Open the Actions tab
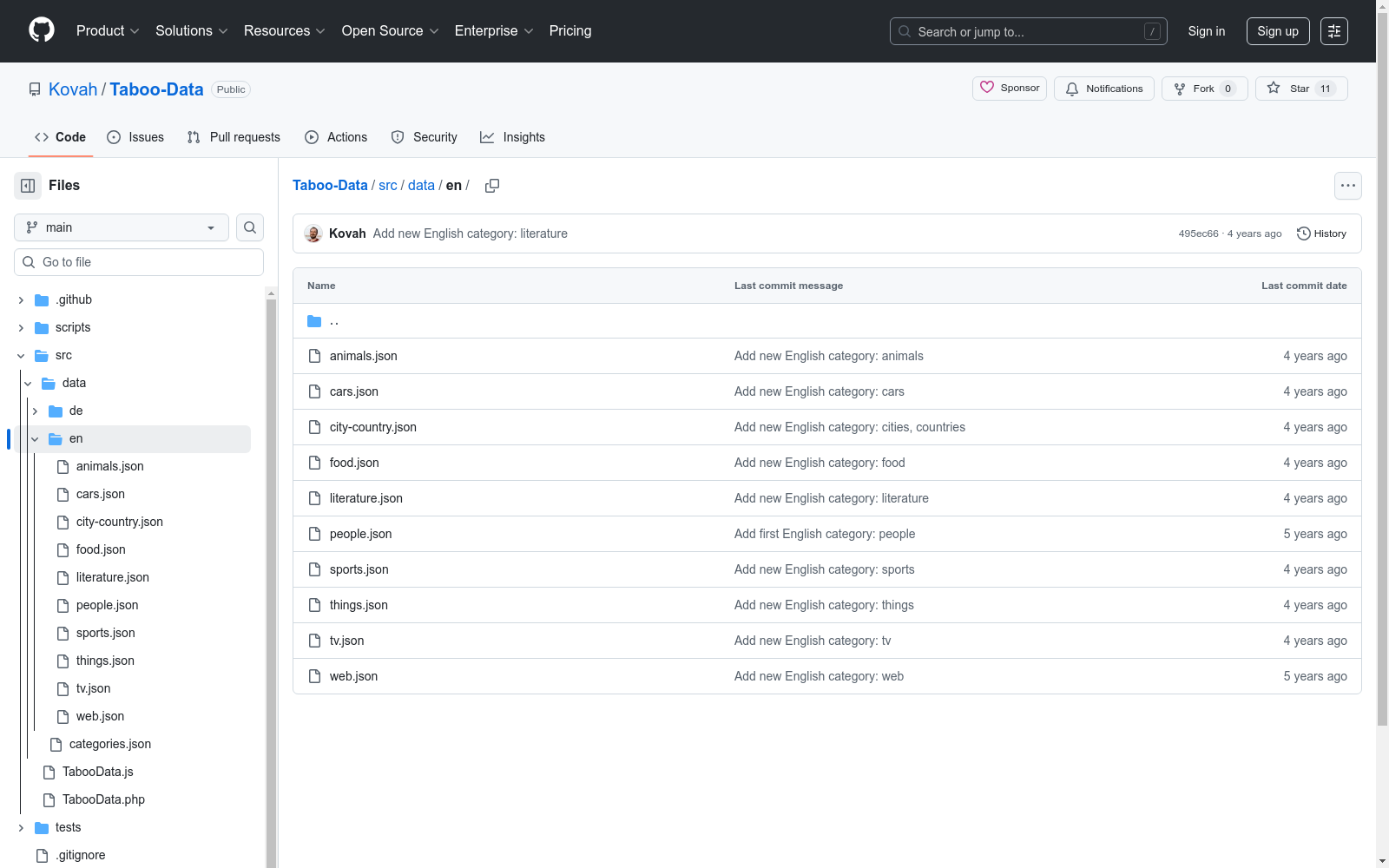 point(336,137)
